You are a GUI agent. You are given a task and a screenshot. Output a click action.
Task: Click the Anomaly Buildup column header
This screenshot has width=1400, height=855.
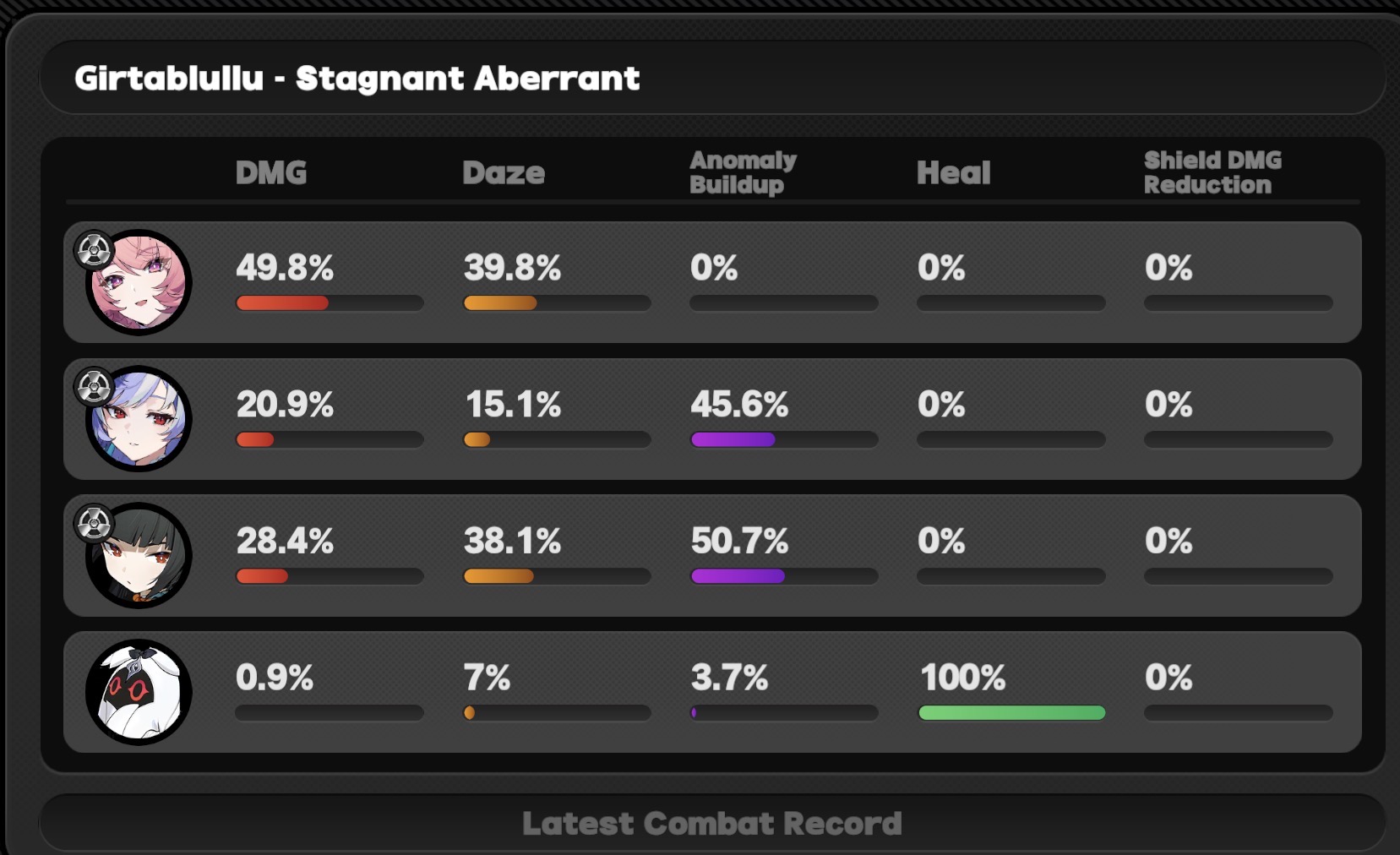(744, 172)
